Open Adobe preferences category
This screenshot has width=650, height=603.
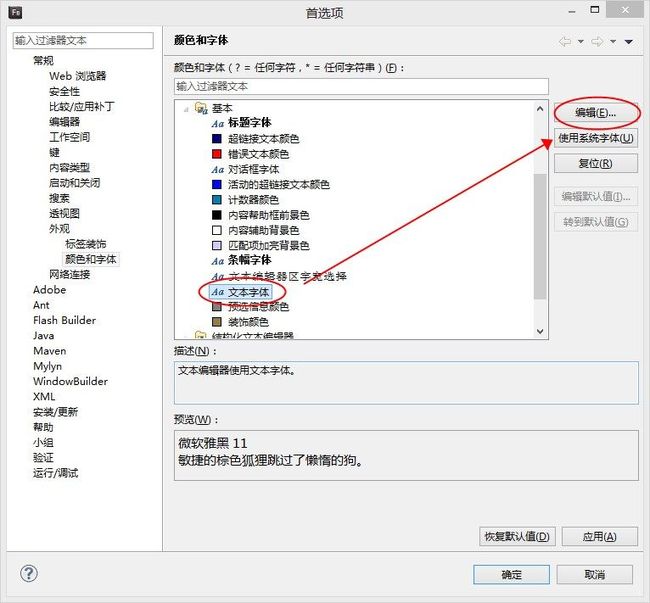click(49, 290)
